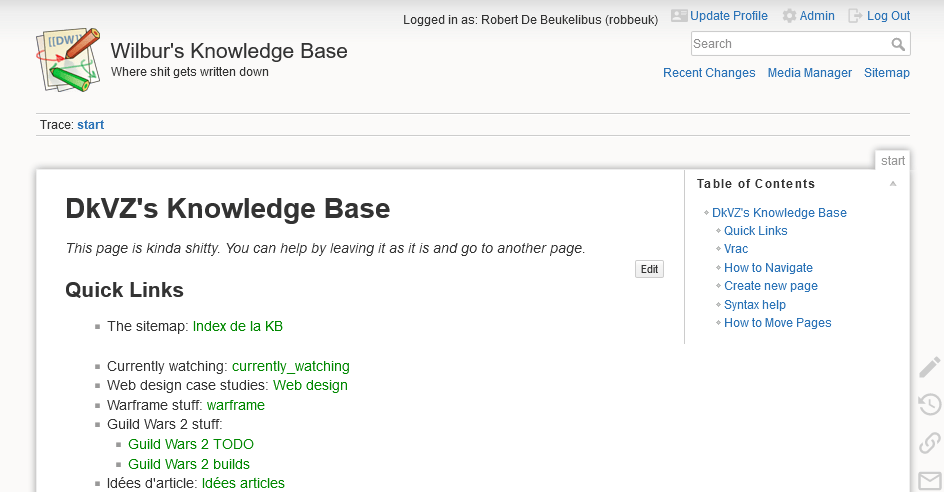This screenshot has height=492, width=944.
Task: Jump to 'How to Navigate' in contents
Action: [x=768, y=268]
